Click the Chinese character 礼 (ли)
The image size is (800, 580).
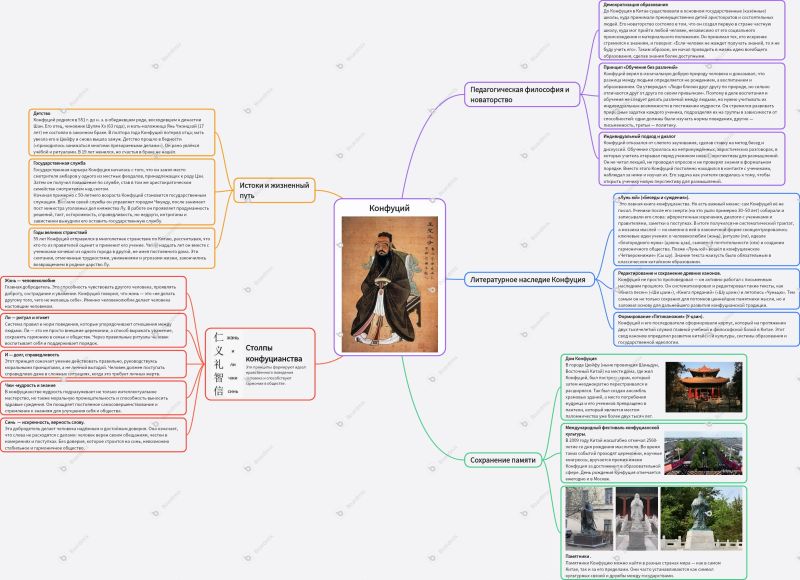pyautogui.click(x=218, y=364)
